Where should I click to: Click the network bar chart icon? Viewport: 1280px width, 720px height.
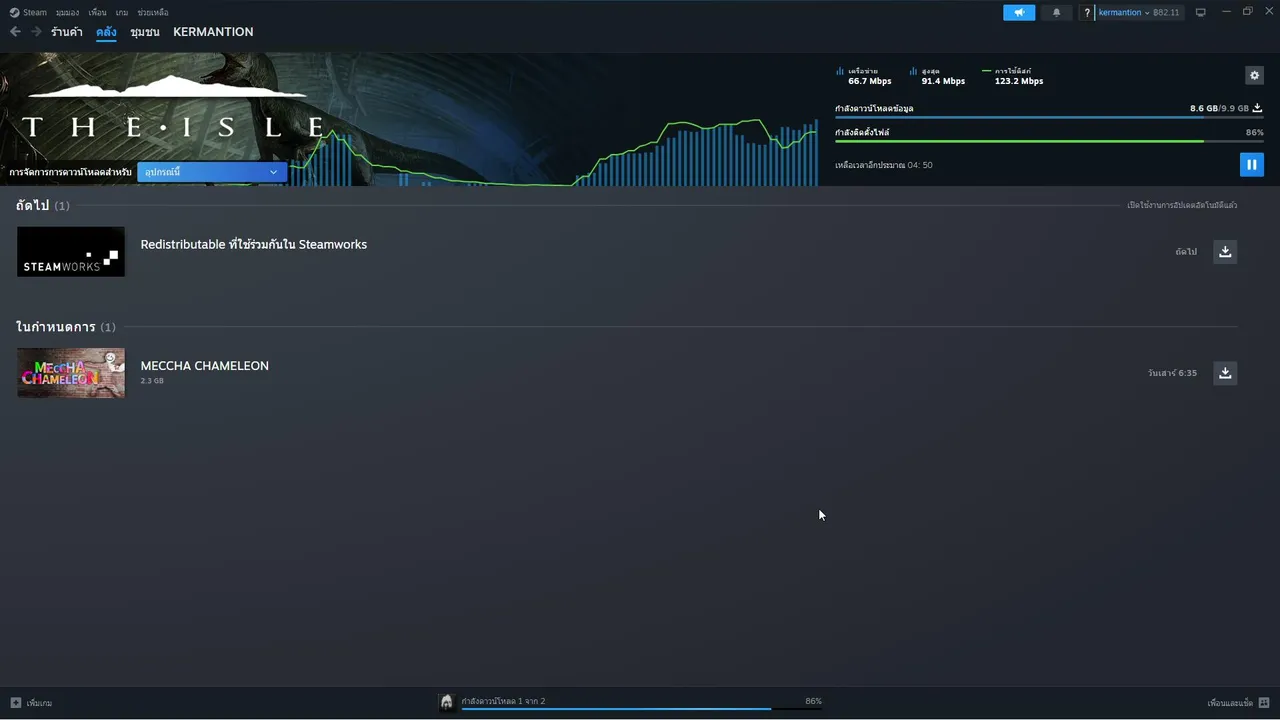click(x=840, y=72)
